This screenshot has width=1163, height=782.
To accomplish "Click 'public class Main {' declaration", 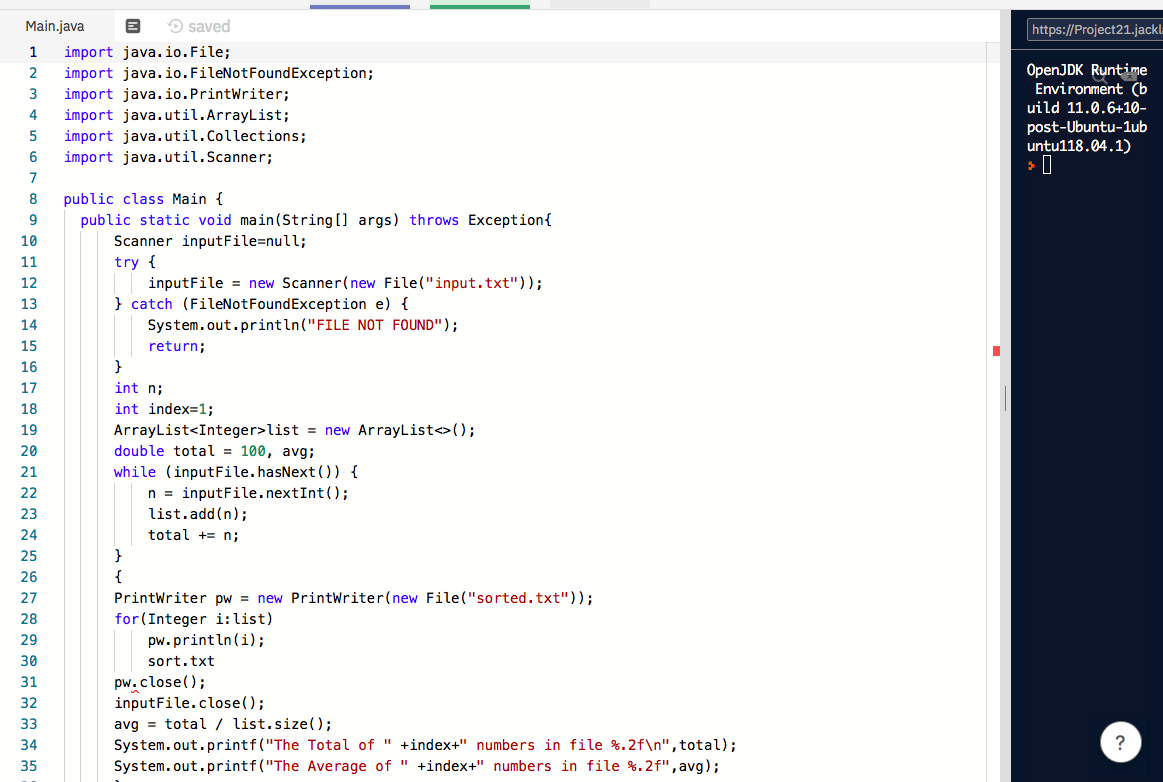I will point(143,200).
